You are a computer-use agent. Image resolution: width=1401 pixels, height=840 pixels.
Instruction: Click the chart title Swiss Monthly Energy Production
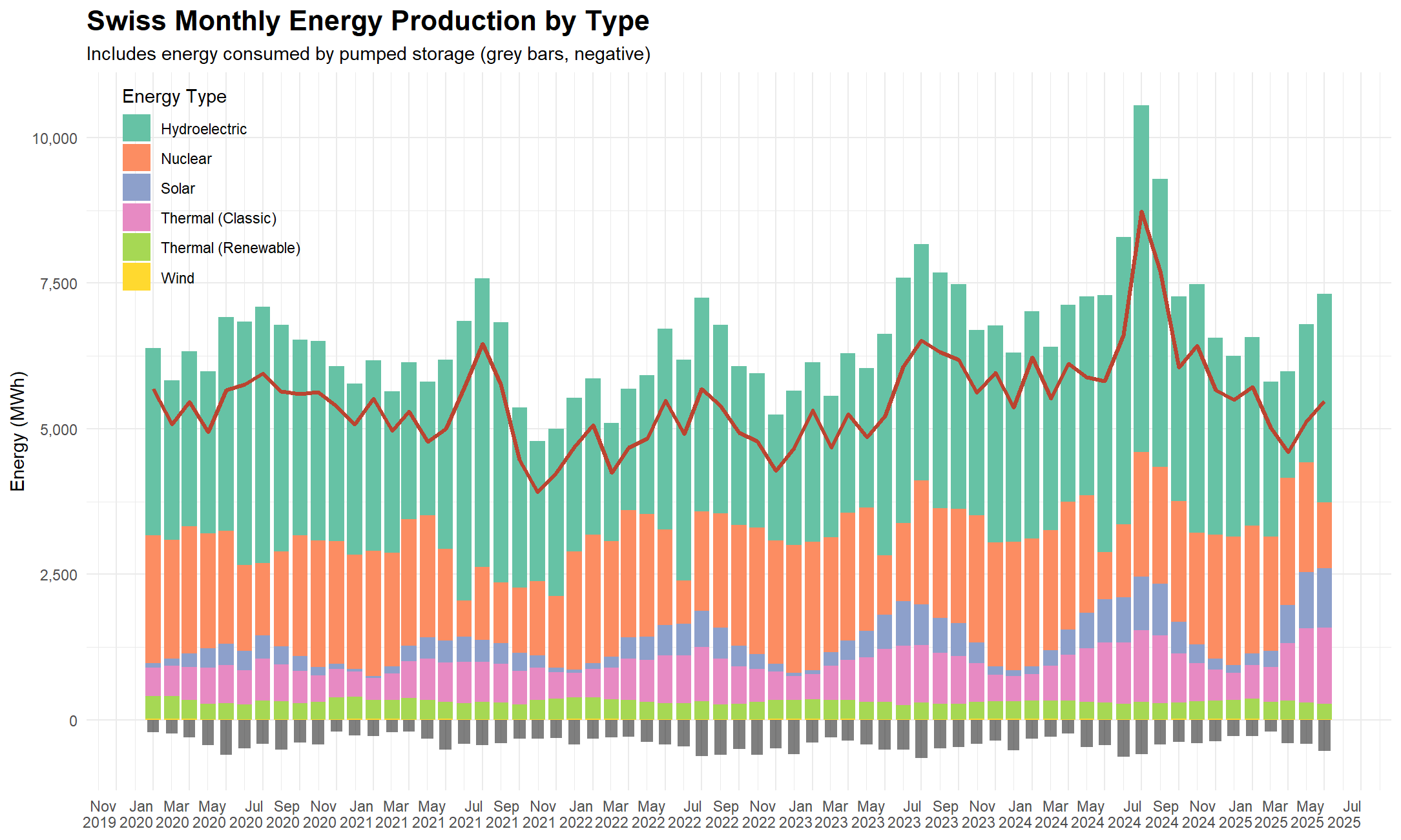pyautogui.click(x=368, y=21)
